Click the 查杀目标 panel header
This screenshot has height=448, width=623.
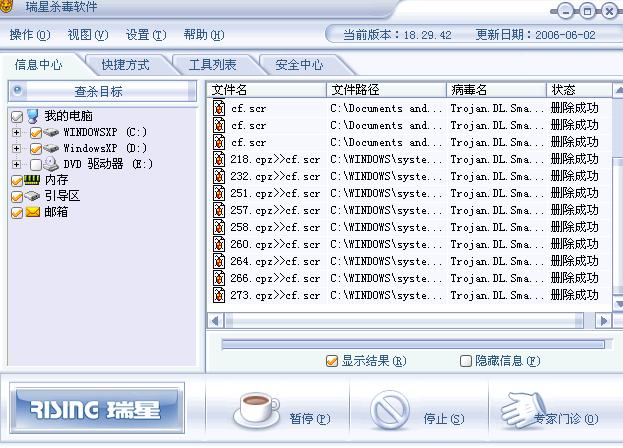click(x=102, y=91)
